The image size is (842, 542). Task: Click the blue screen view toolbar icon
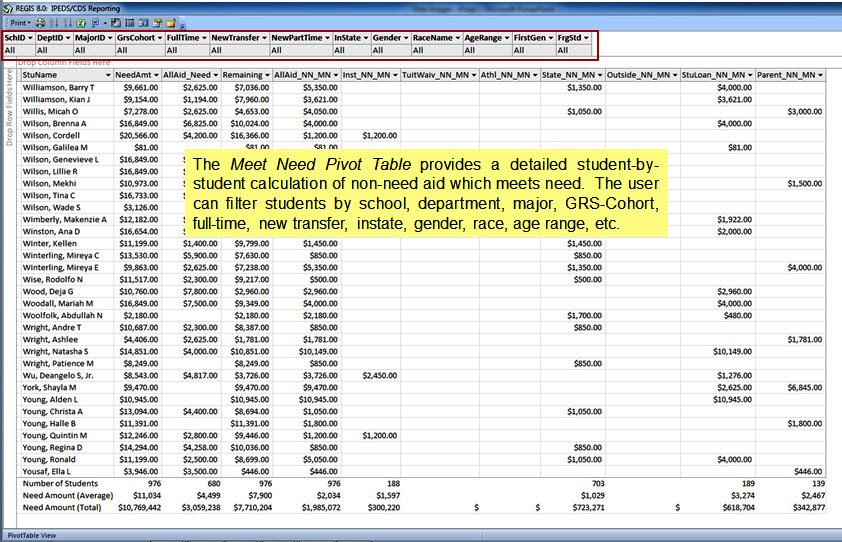tap(95, 23)
